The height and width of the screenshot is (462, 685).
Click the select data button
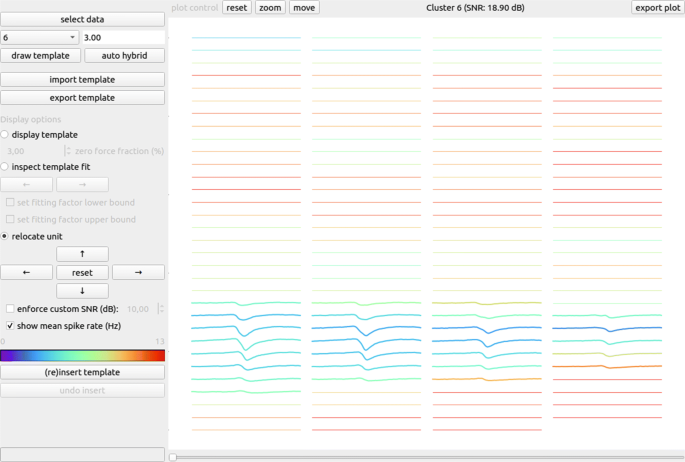(82, 19)
